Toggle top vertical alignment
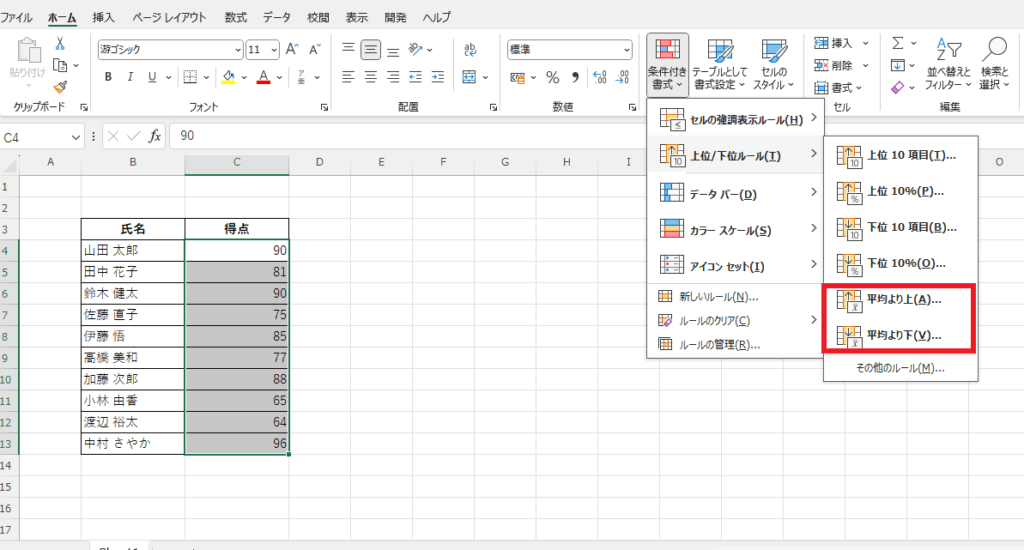This screenshot has height=550, width=1024. point(348,49)
